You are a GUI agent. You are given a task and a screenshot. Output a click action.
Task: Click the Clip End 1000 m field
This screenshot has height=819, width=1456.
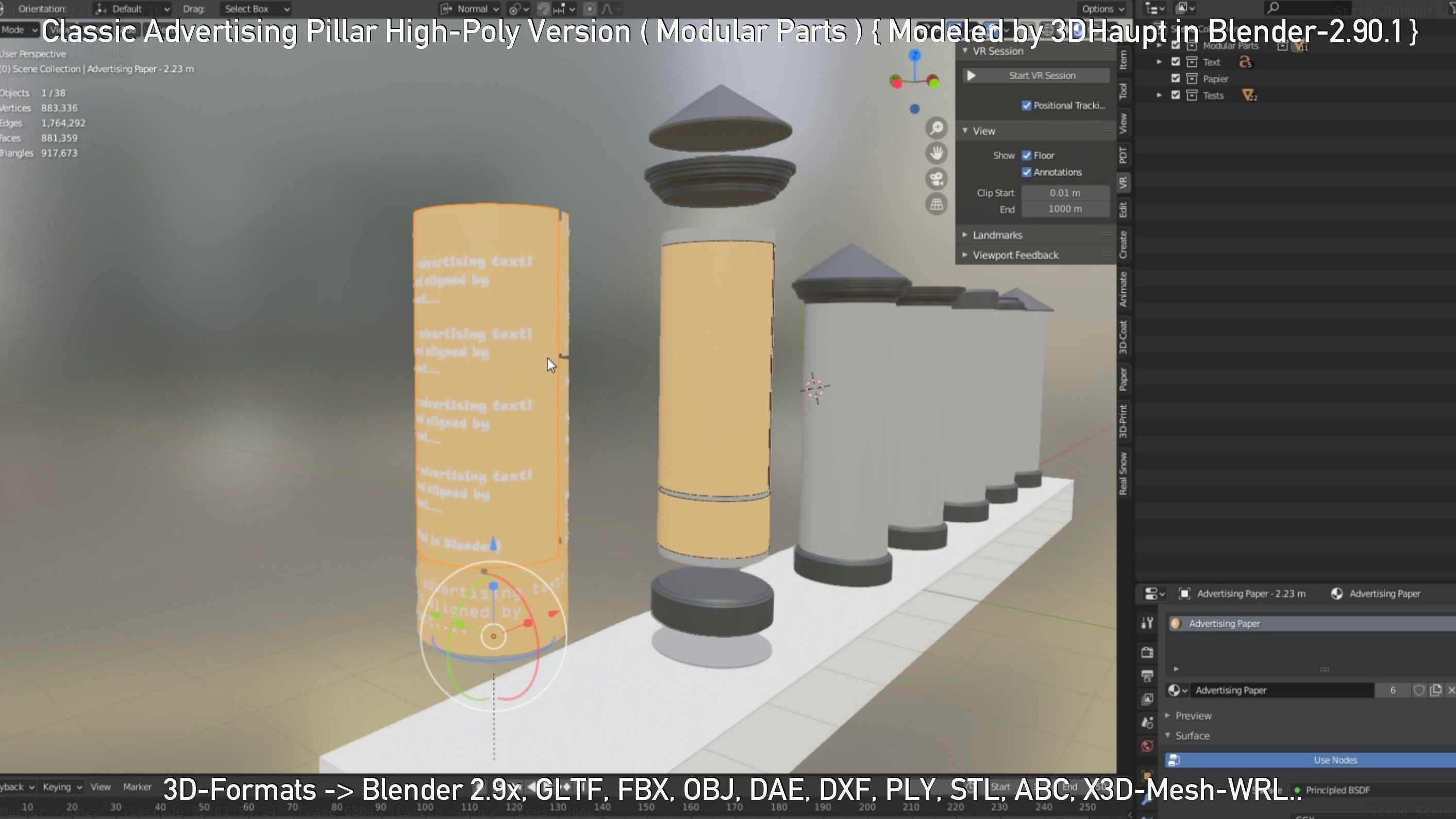pyautogui.click(x=1065, y=209)
